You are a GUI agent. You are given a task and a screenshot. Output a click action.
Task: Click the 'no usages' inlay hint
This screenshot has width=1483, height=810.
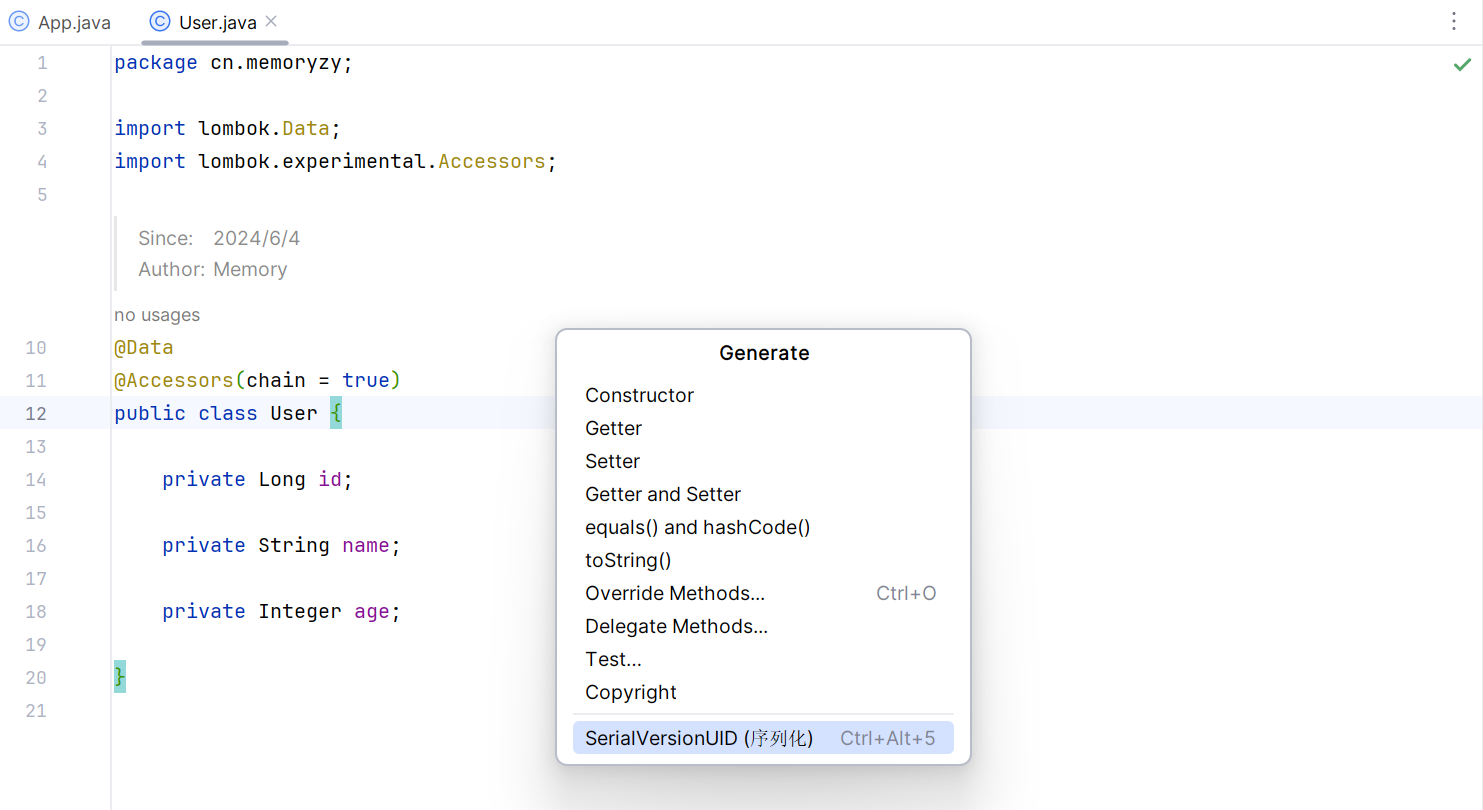[157, 315]
